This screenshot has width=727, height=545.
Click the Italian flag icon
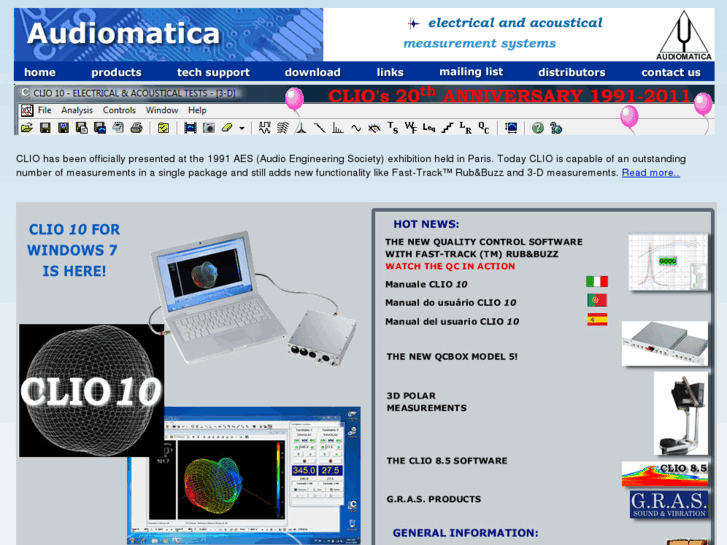coord(597,281)
